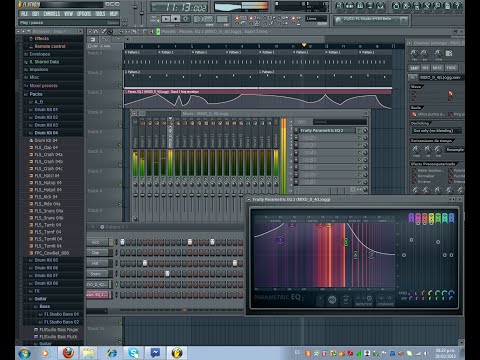Click the FL Studio fruit icon in the taskbar
Screen dimensions: 480x360
click(177, 353)
